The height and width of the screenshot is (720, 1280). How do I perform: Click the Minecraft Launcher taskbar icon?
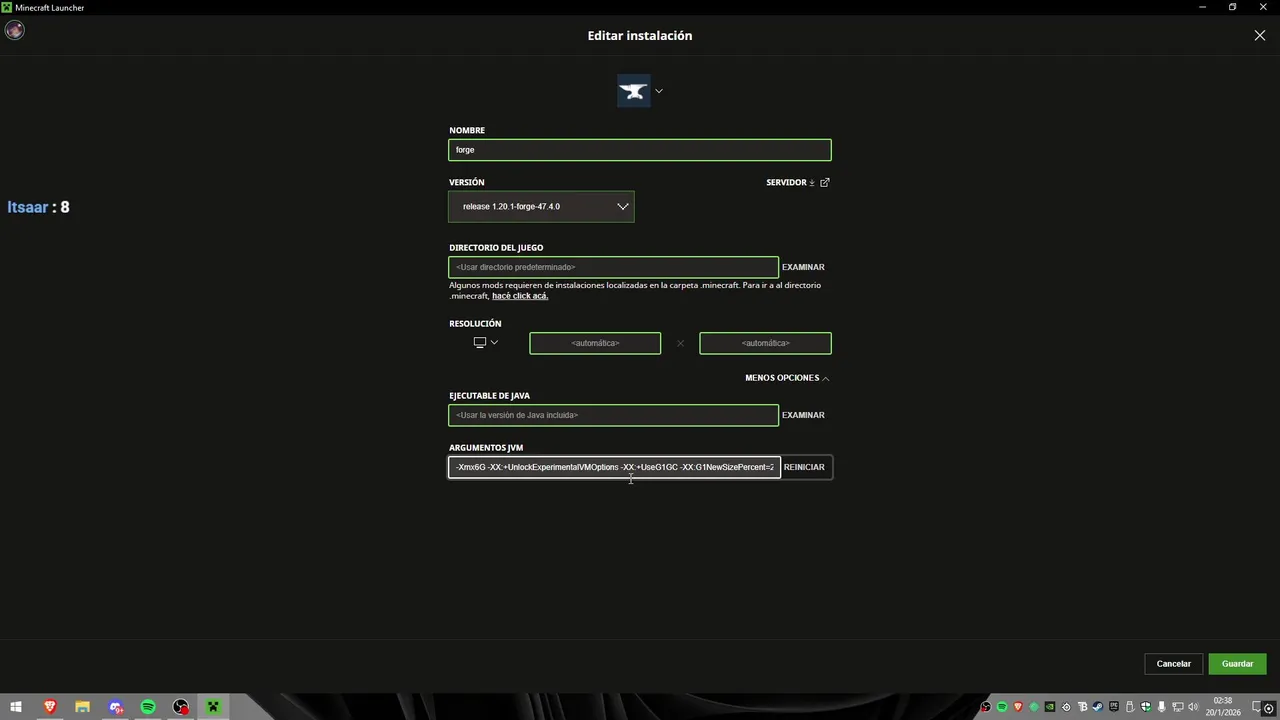click(213, 707)
